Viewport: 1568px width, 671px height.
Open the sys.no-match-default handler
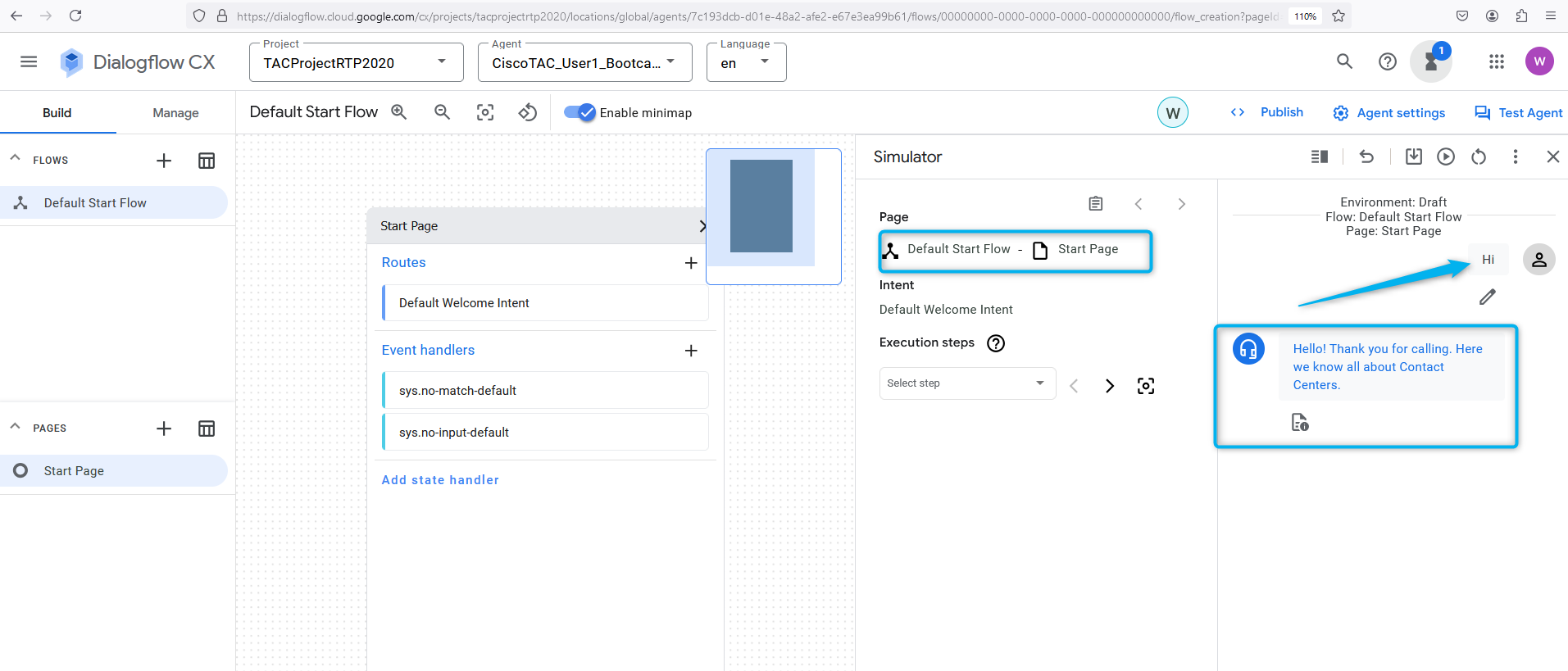click(x=545, y=391)
